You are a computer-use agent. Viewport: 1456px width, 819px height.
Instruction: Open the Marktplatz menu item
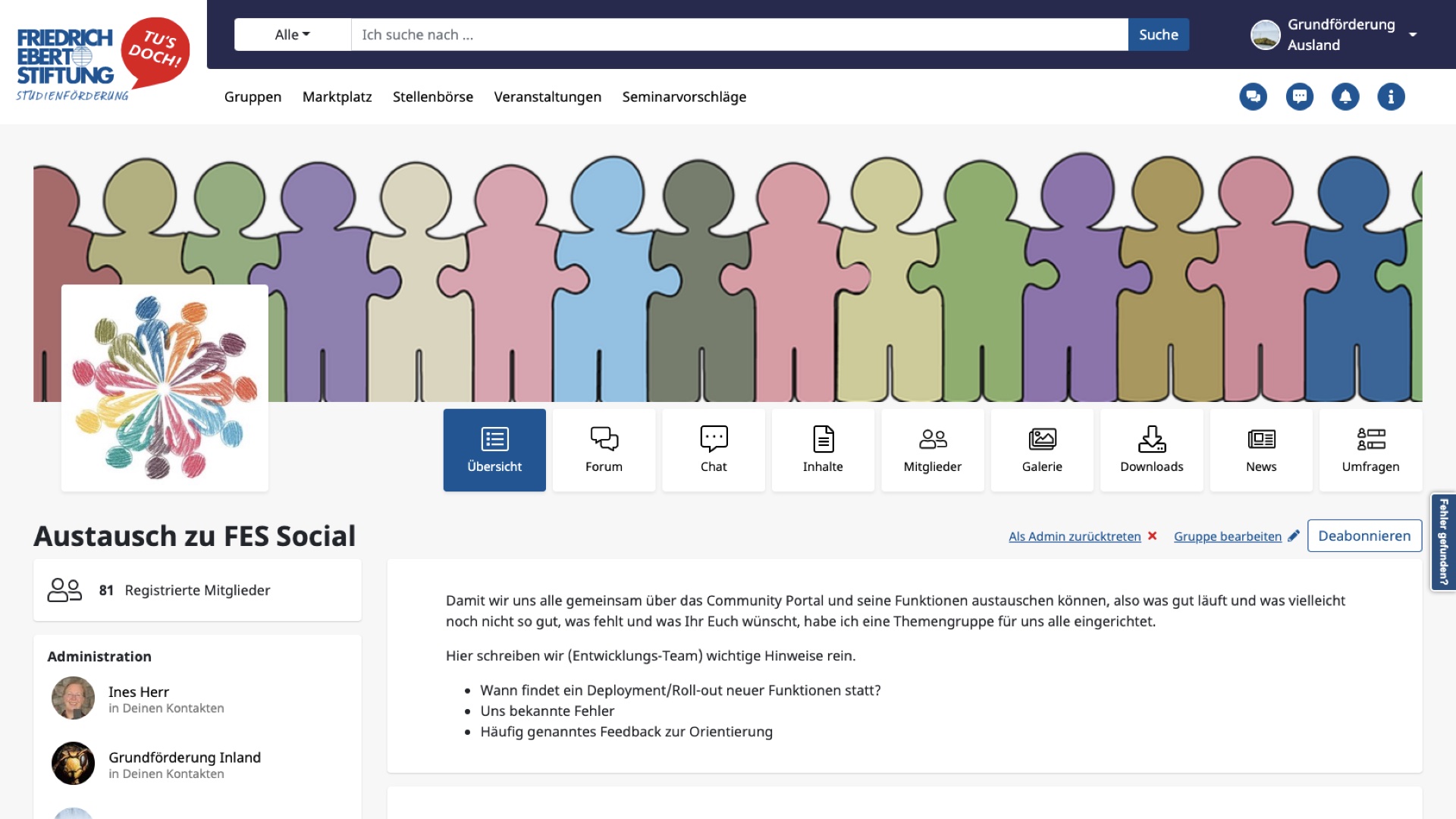click(x=337, y=97)
